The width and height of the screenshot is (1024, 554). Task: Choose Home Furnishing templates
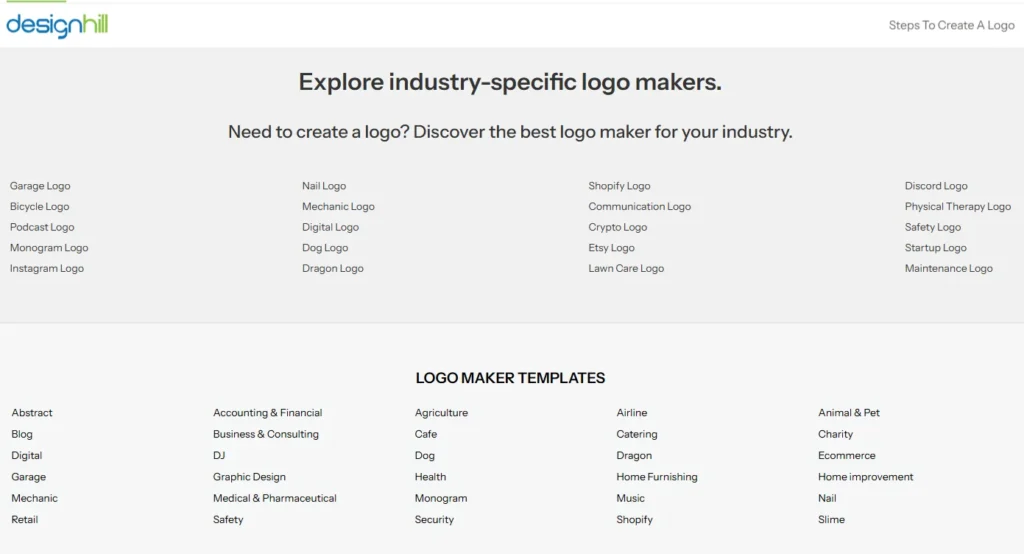tap(657, 477)
